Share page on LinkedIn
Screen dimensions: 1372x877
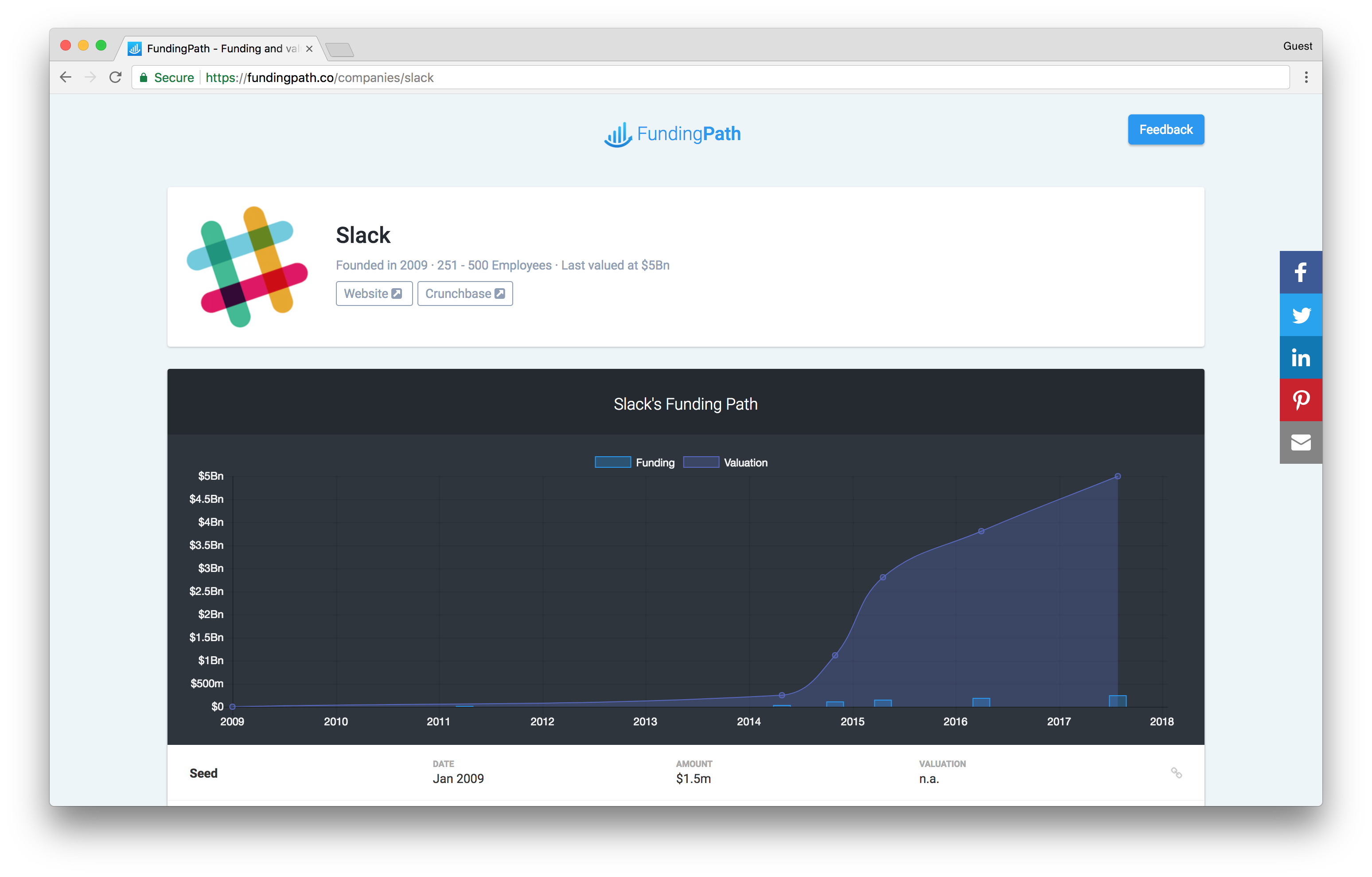[1300, 357]
